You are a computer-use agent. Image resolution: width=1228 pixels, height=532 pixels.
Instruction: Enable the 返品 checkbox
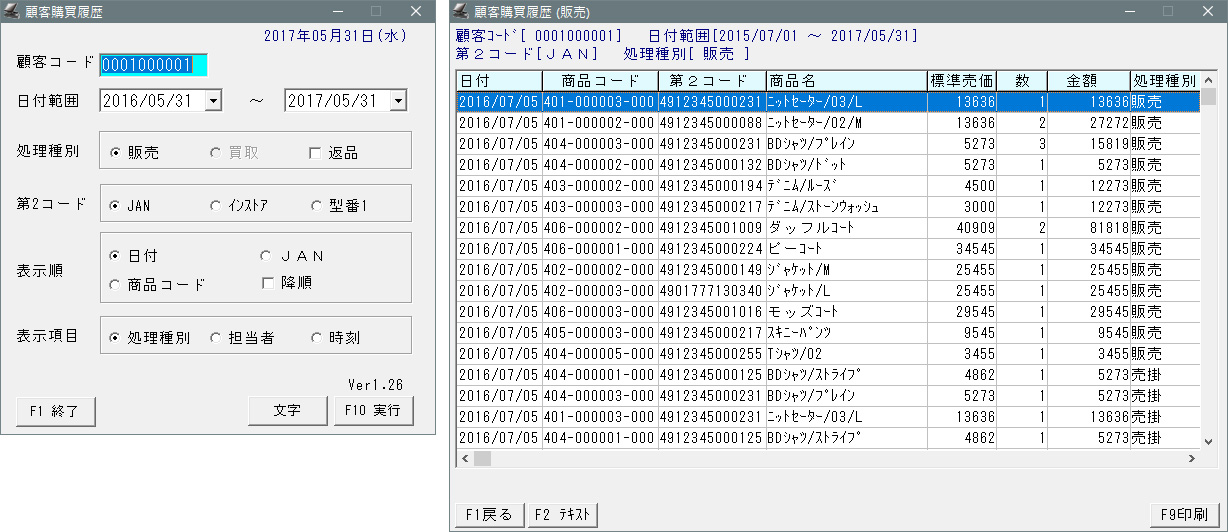[315, 153]
